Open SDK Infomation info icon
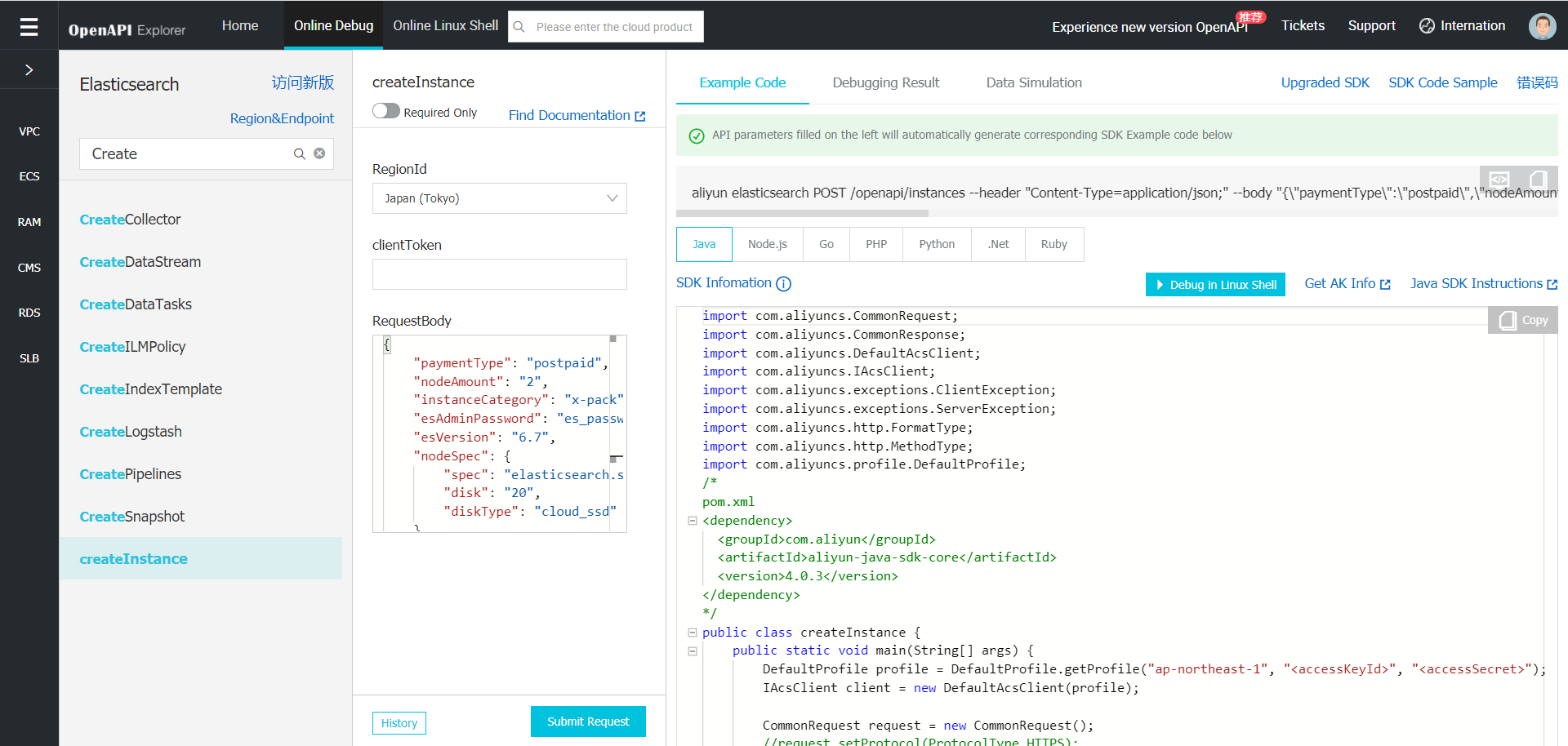This screenshot has height=746, width=1568. pos(783,284)
